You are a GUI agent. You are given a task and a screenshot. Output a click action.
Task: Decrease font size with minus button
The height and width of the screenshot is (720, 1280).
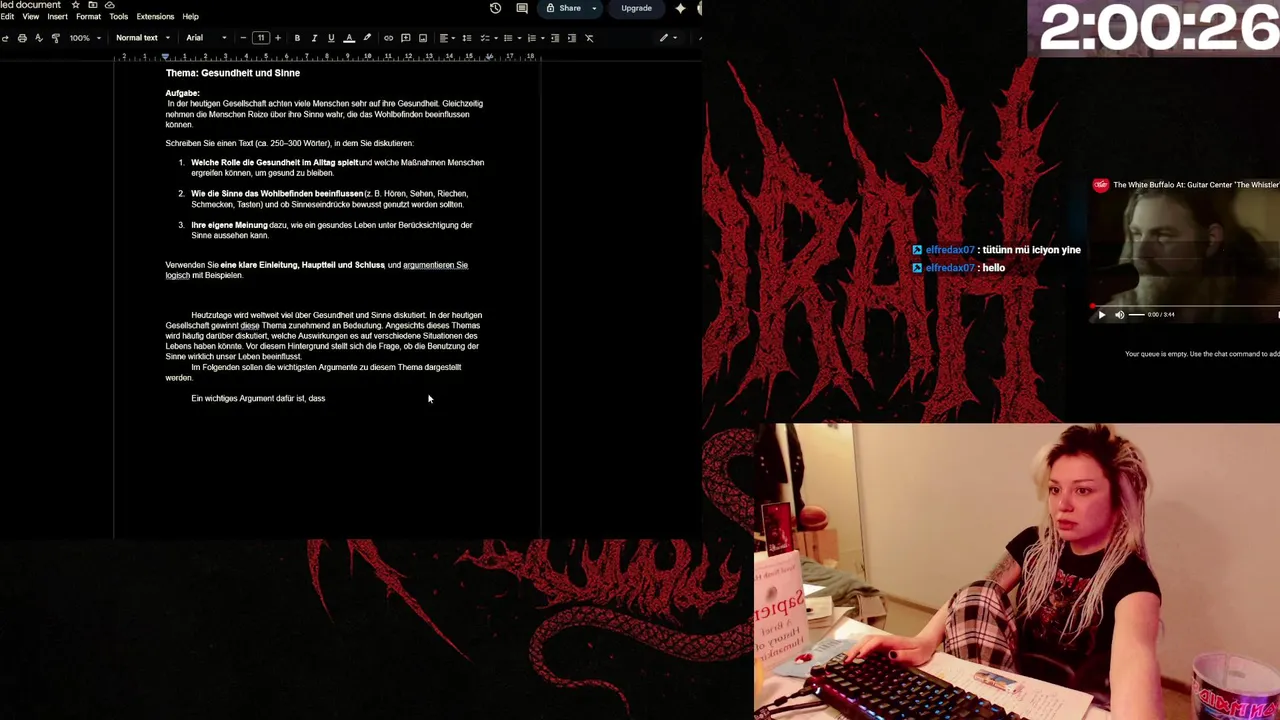pyautogui.click(x=243, y=38)
